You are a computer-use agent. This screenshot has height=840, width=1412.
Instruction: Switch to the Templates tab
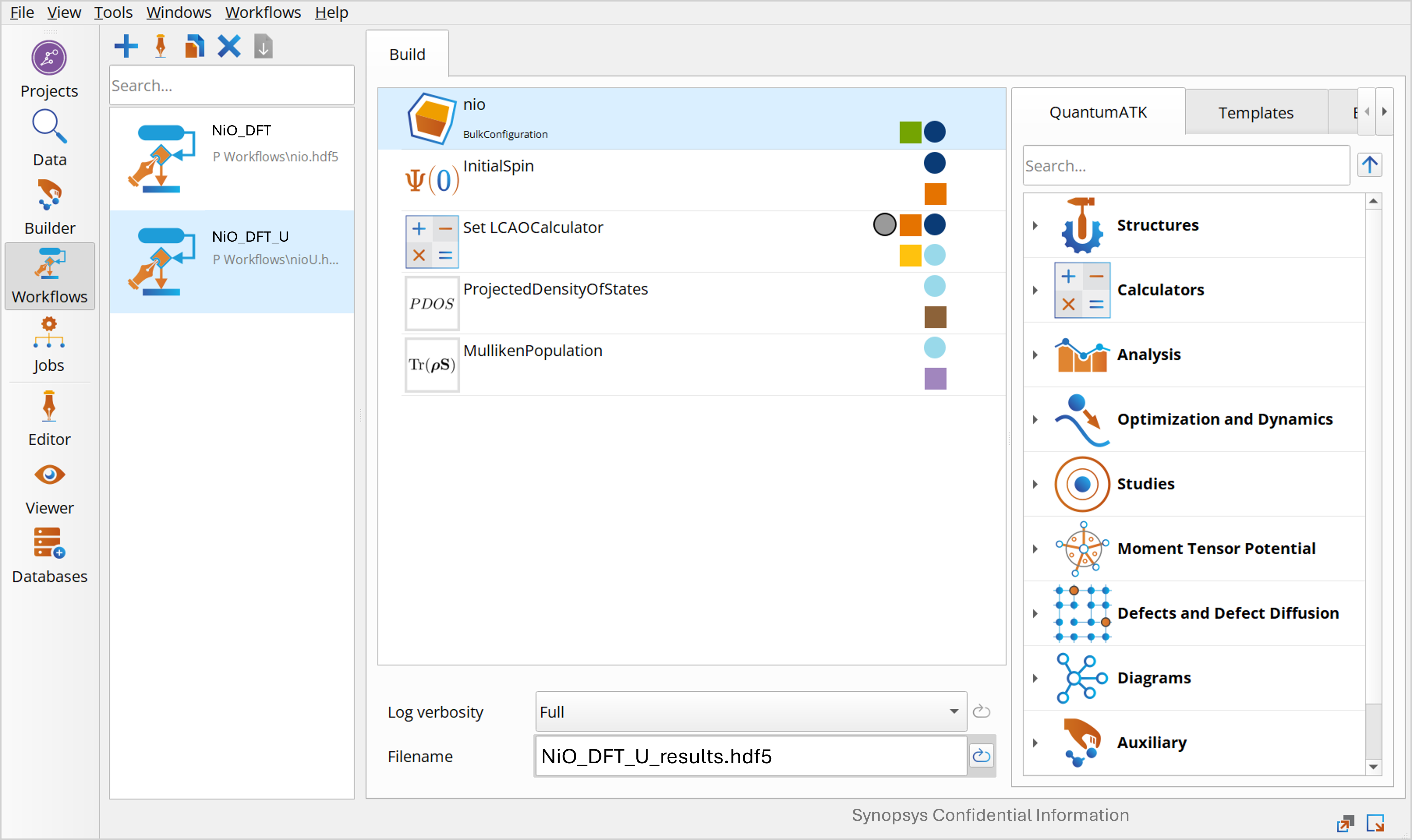click(1255, 113)
